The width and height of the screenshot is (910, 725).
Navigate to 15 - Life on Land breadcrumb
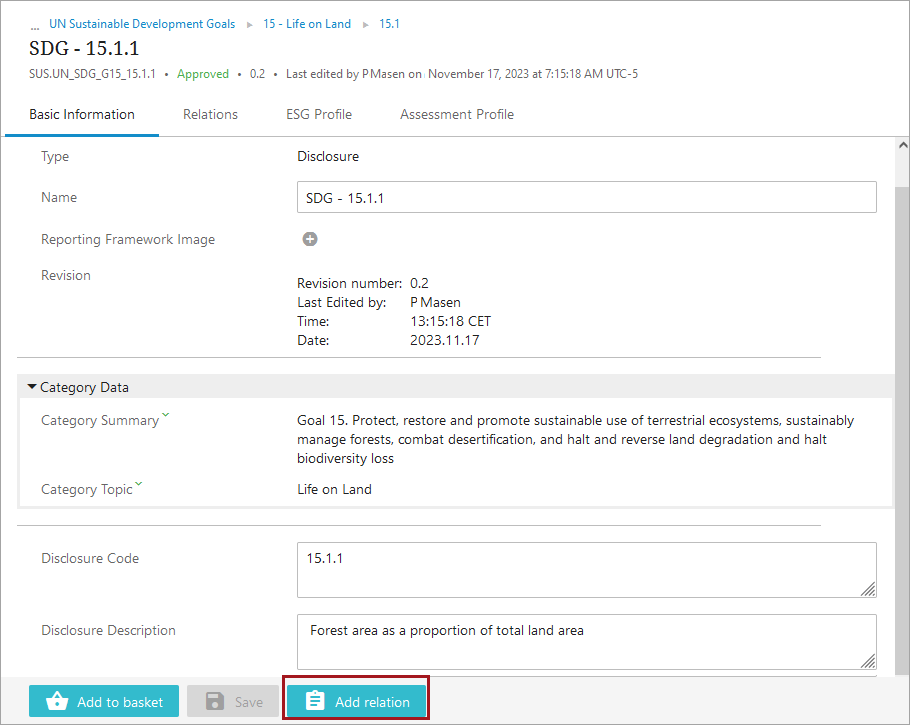click(307, 24)
